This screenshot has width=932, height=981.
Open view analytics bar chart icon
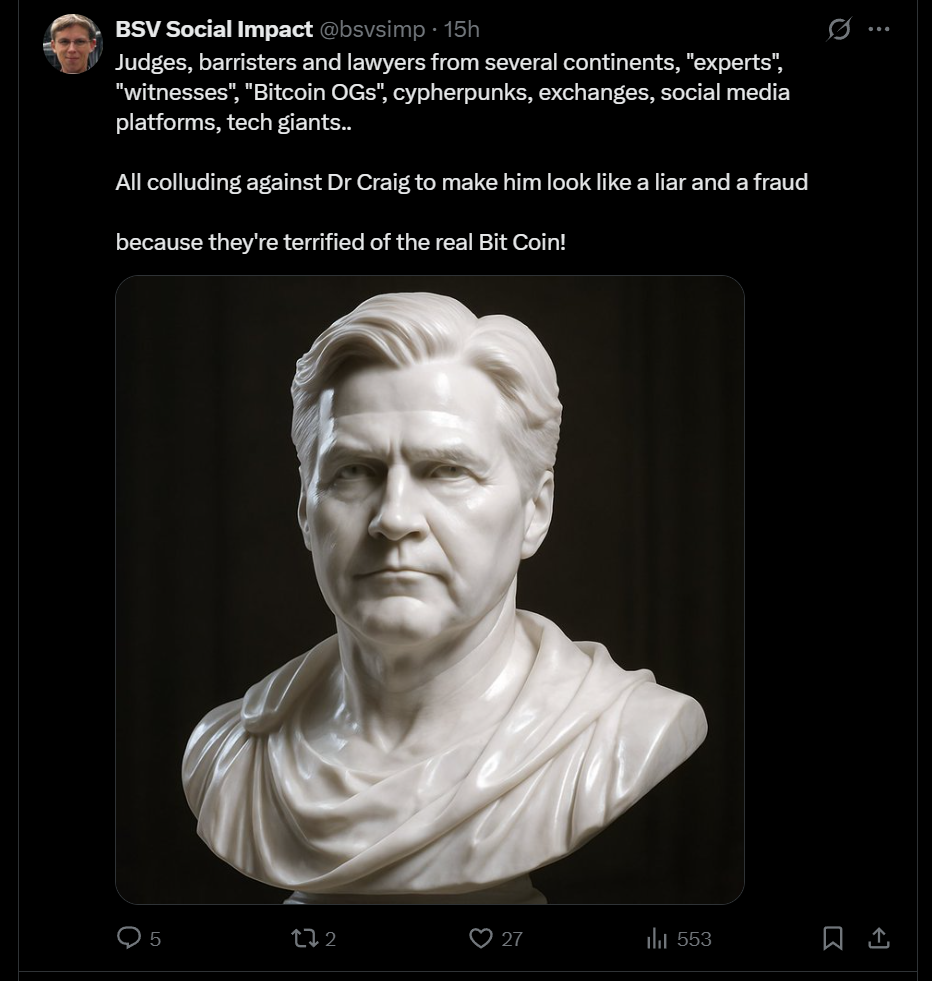coord(657,938)
